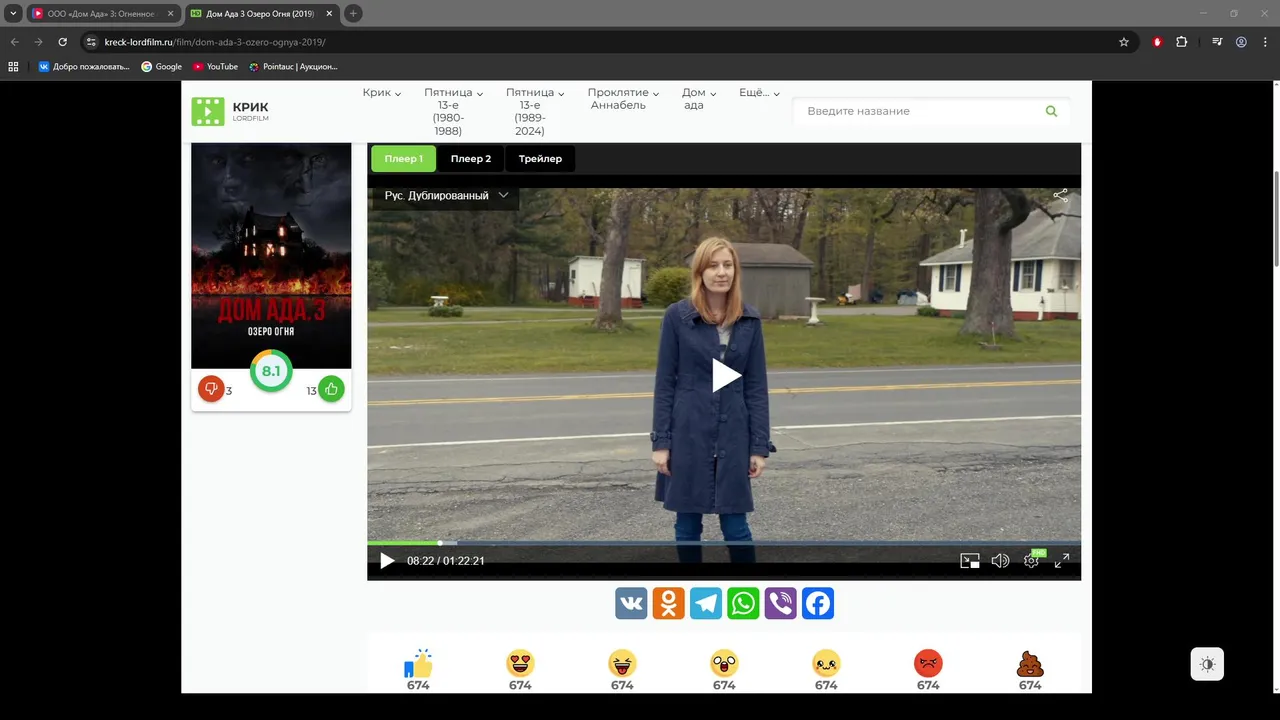
Task: Open the browser extensions menu
Action: coord(1182,42)
